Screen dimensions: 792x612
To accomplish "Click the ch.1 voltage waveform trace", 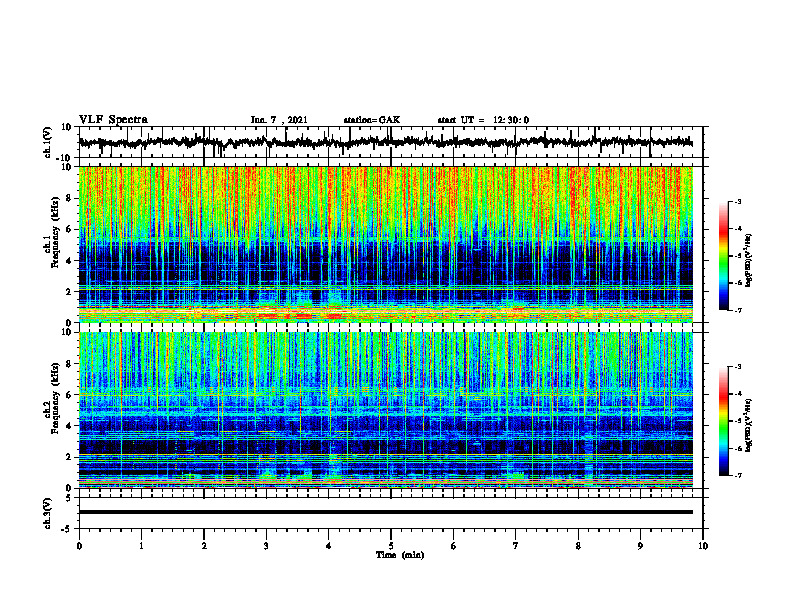I will tap(385, 142).
